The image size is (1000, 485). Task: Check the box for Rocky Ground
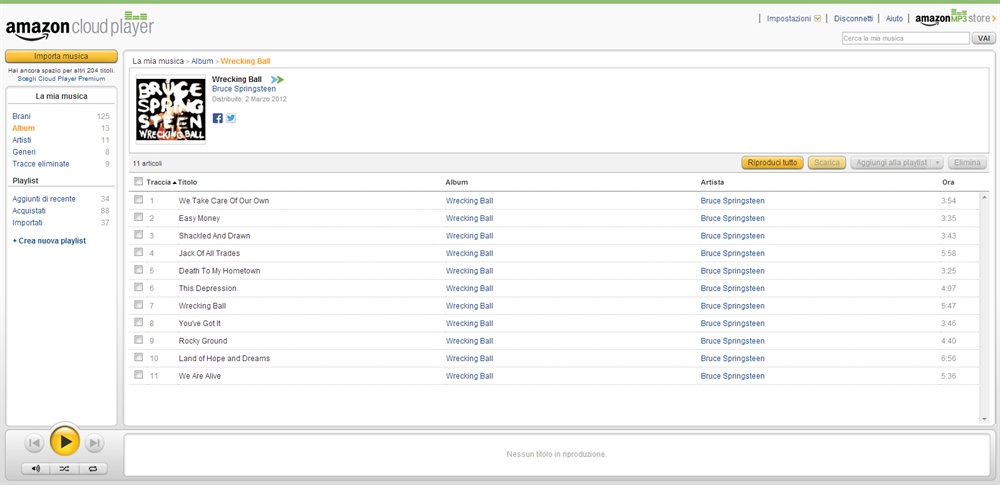coord(138,340)
